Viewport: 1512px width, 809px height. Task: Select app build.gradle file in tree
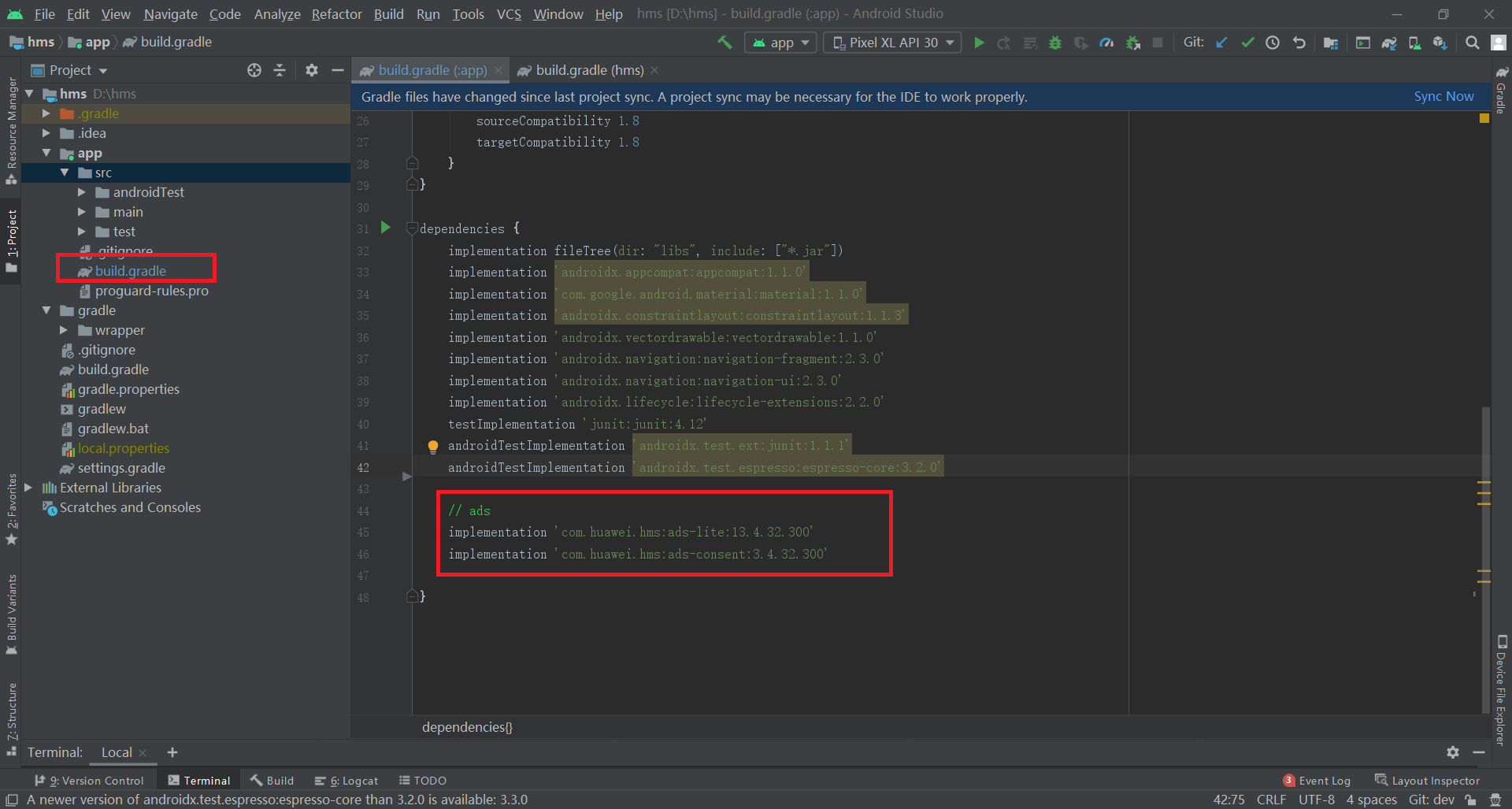tap(130, 271)
